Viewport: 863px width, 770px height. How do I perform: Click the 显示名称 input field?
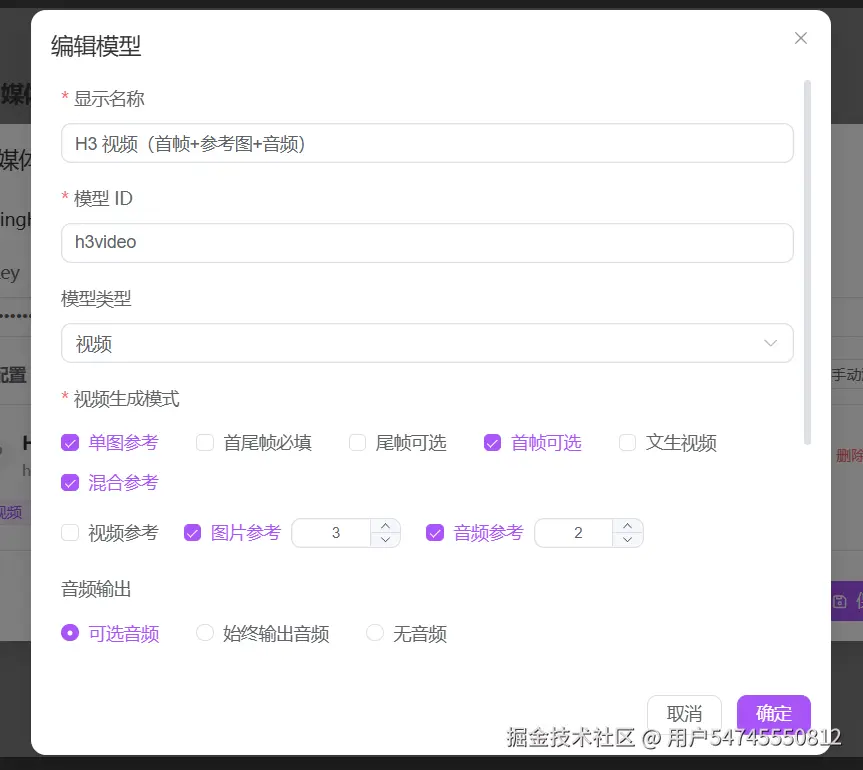click(427, 143)
